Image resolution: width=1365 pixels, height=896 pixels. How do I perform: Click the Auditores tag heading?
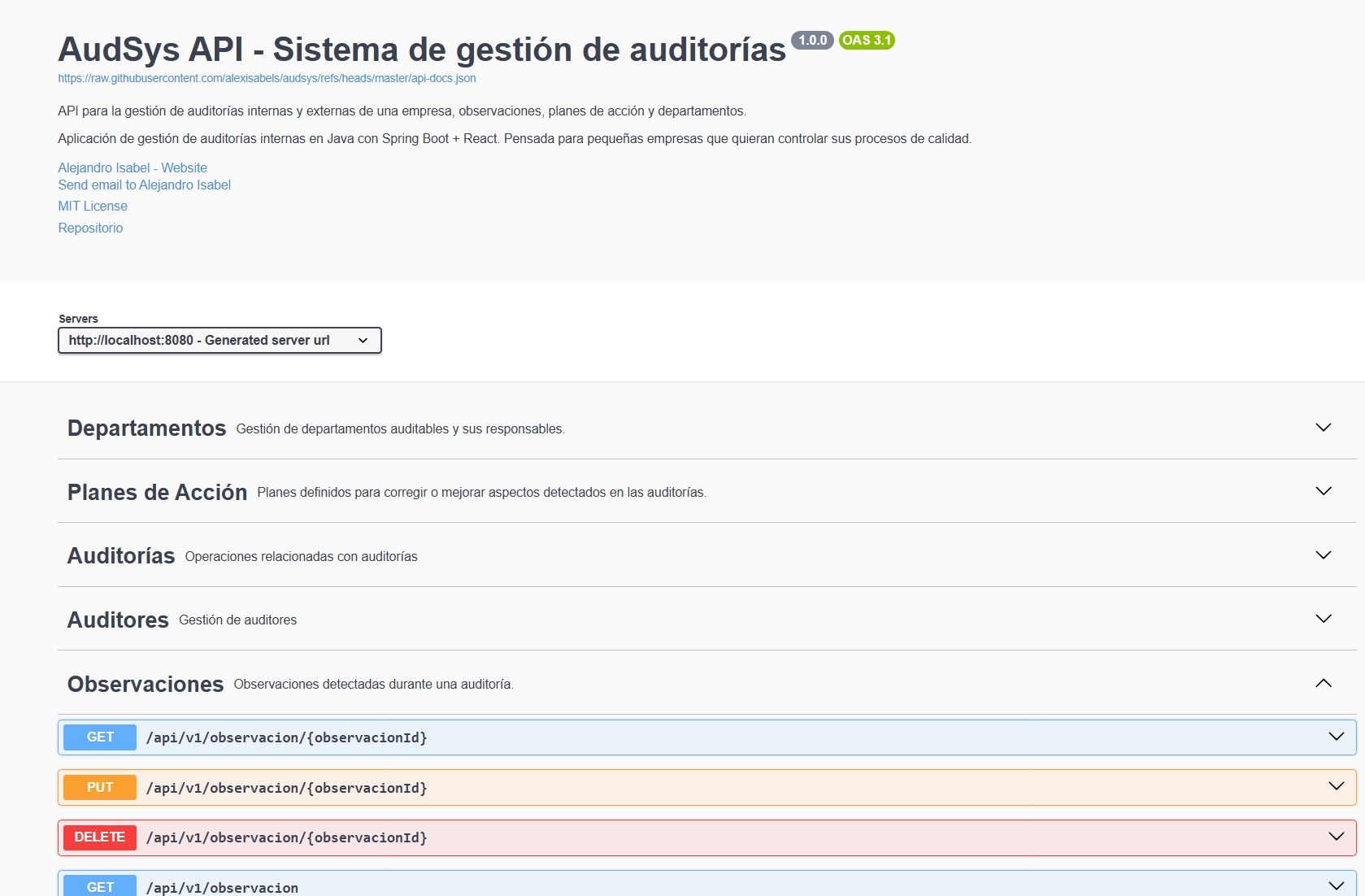point(118,620)
